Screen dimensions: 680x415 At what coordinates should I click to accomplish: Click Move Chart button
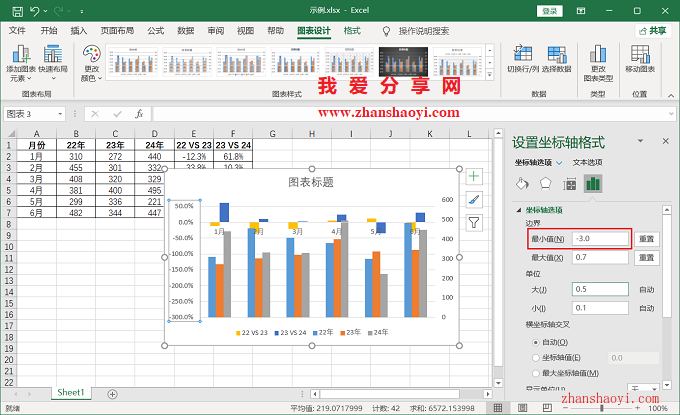(640, 59)
